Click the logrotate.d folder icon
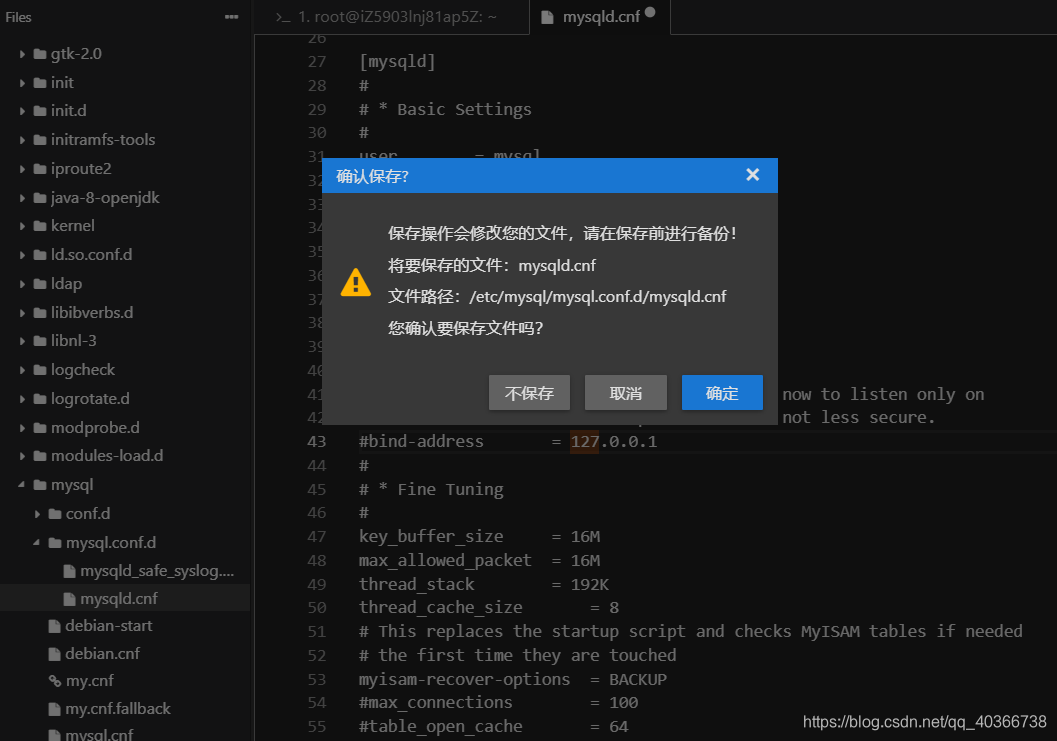This screenshot has width=1057, height=741. pos(40,398)
